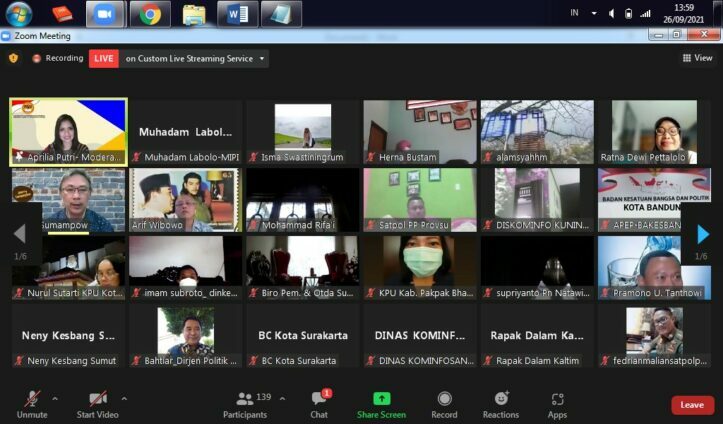Click the red LIVE indicator

coord(104,59)
